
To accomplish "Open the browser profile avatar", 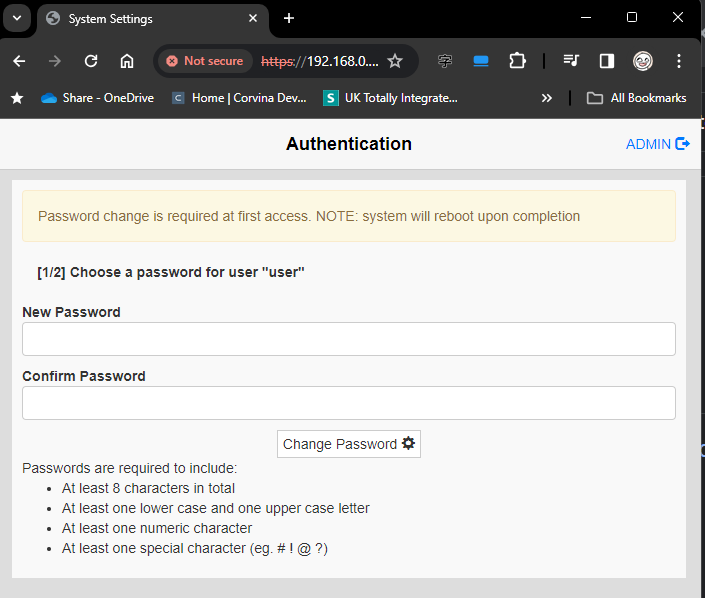I will coord(643,61).
